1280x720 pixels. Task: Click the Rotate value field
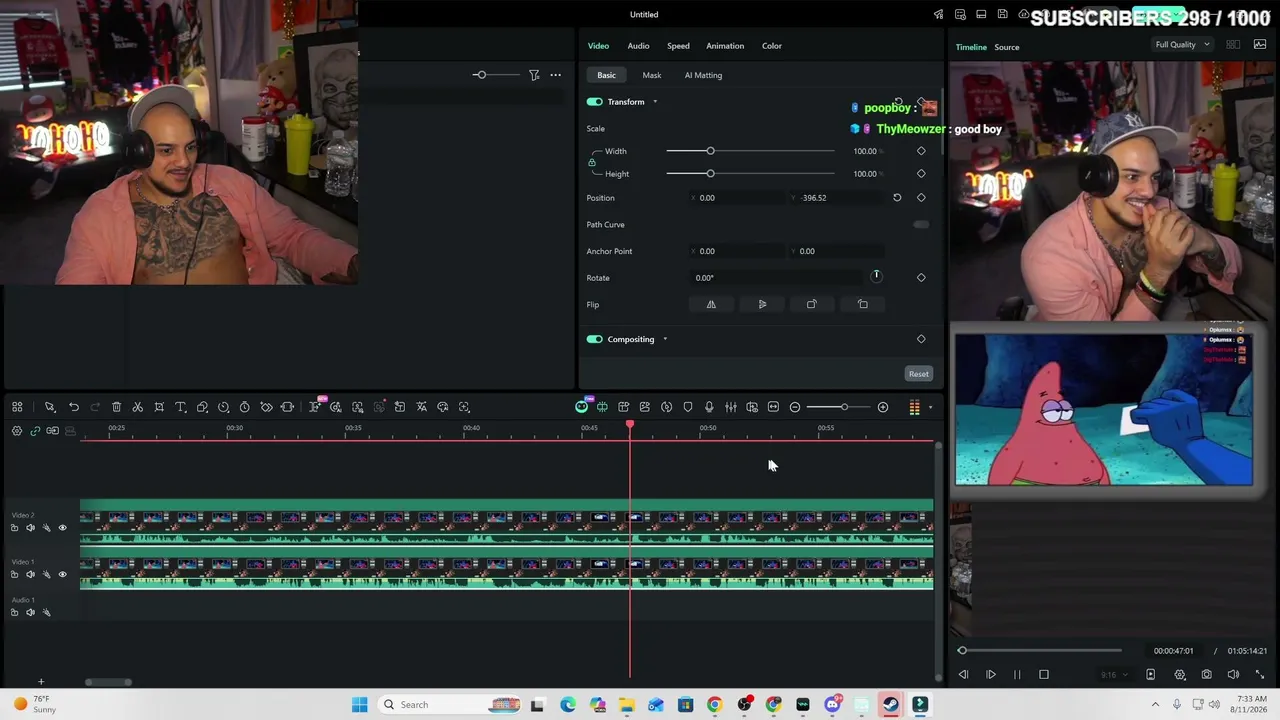coord(775,278)
